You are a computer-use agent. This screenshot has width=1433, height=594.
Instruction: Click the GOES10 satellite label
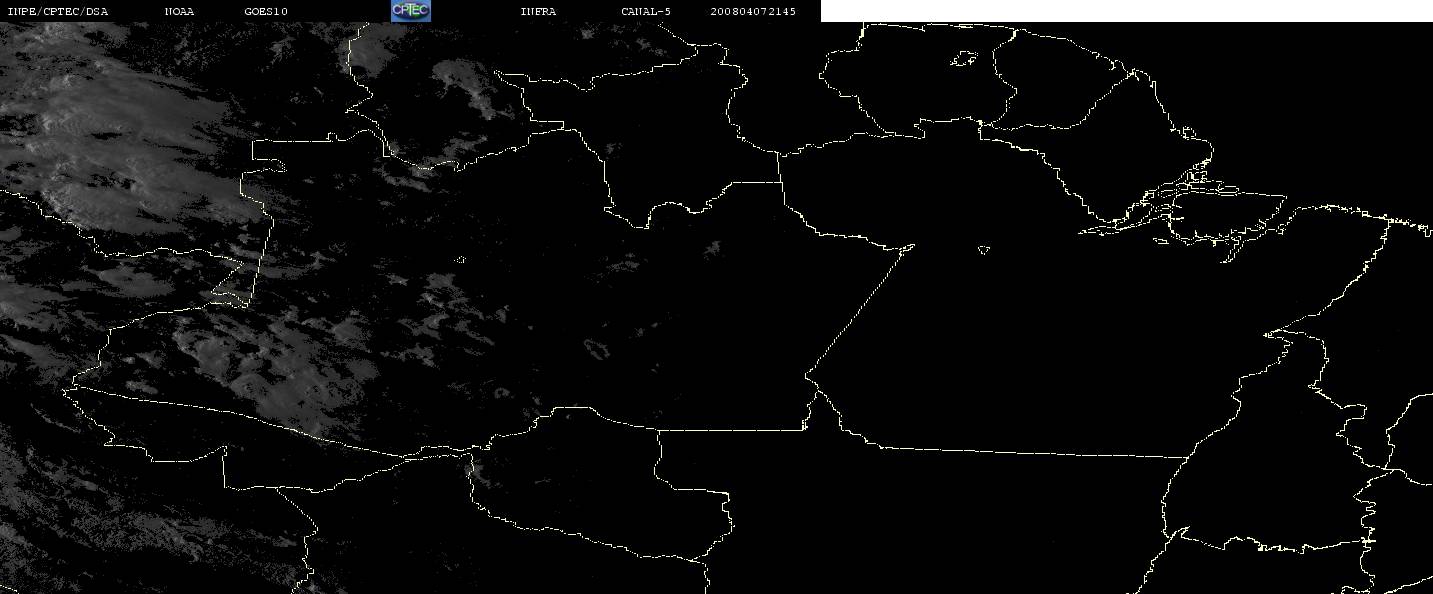point(266,11)
